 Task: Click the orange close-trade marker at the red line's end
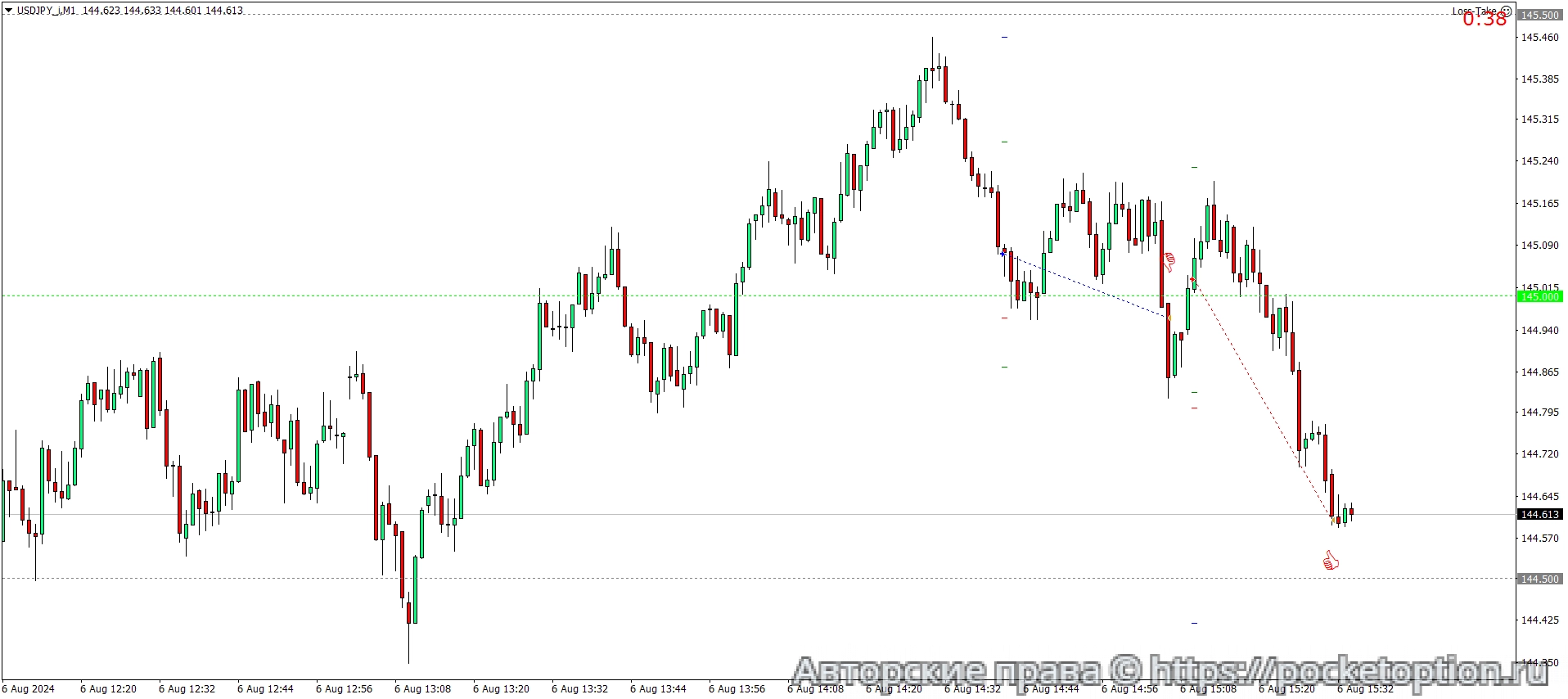pyautogui.click(x=1331, y=518)
